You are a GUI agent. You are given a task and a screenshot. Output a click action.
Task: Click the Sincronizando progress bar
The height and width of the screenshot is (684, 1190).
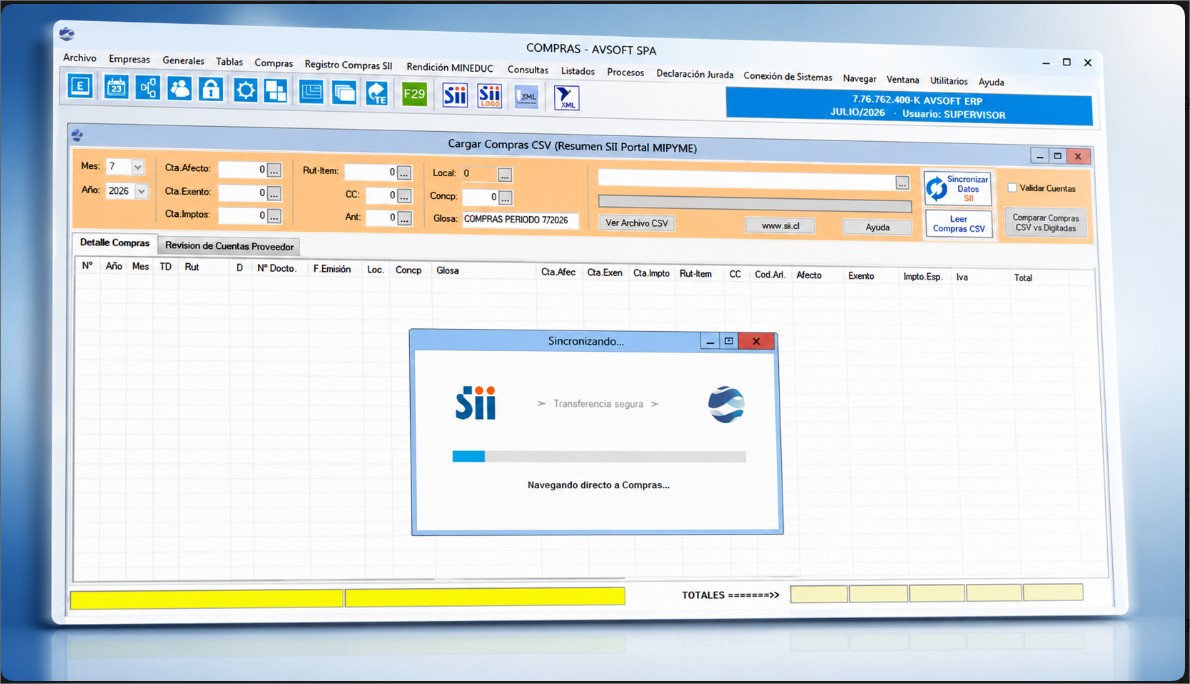(x=599, y=456)
